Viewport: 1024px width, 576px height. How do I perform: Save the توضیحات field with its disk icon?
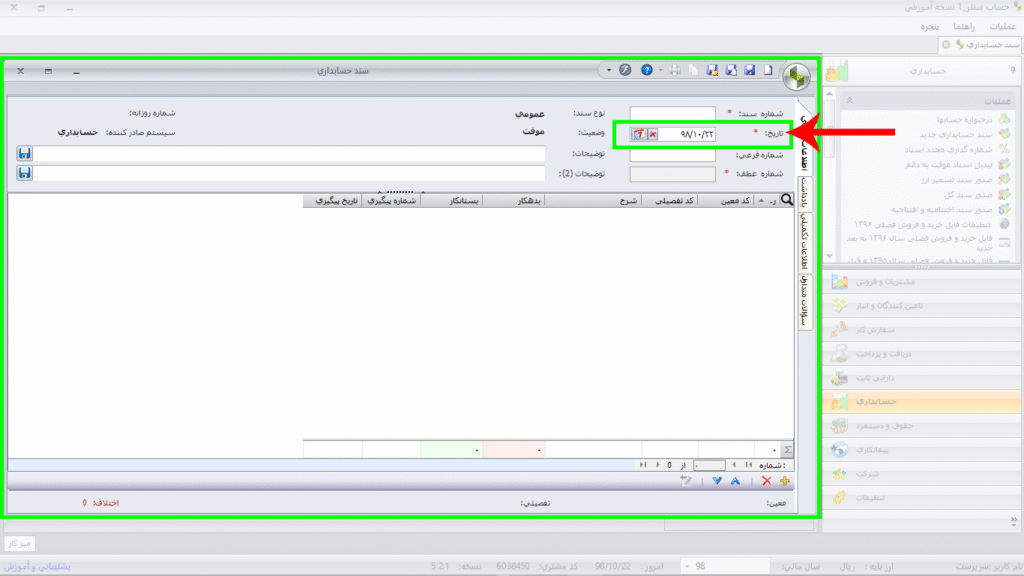coord(24,153)
